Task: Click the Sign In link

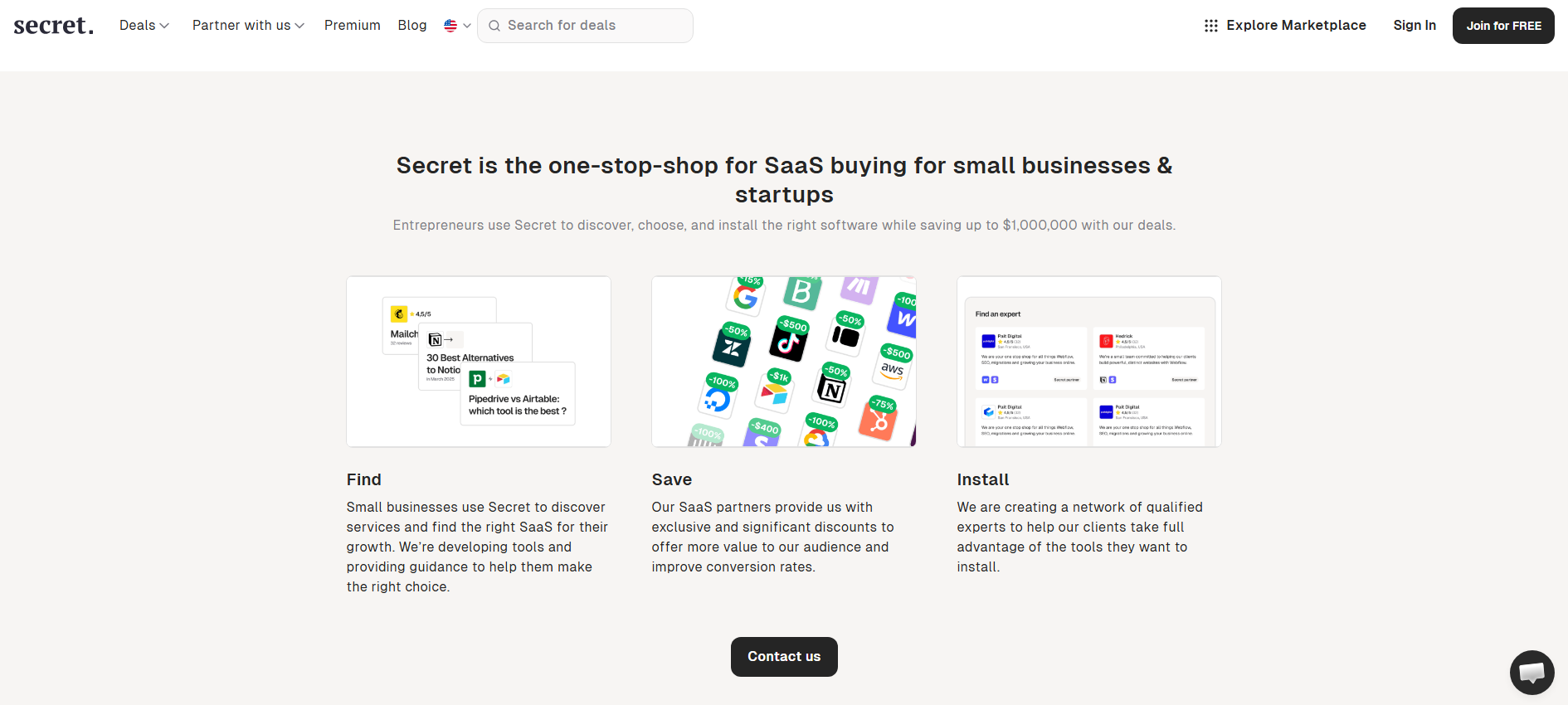Action: 1415,26
